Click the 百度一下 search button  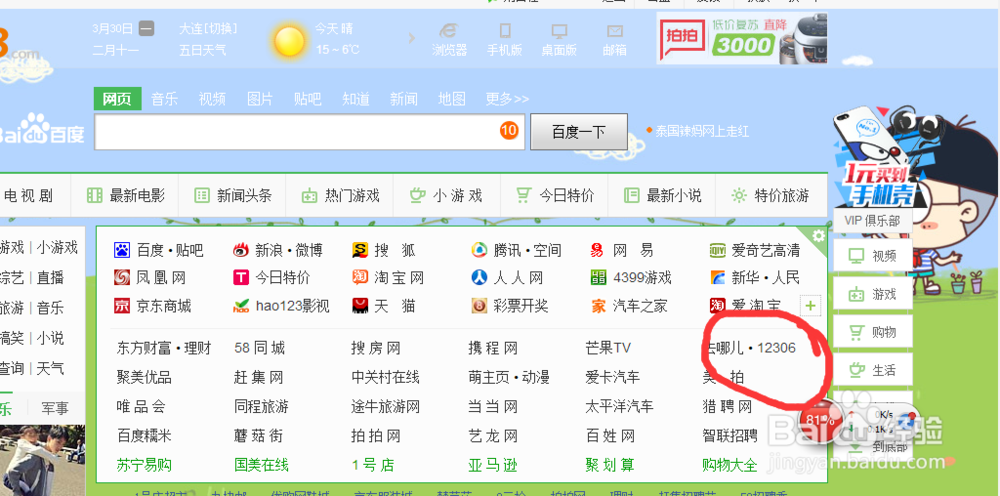[x=578, y=132]
